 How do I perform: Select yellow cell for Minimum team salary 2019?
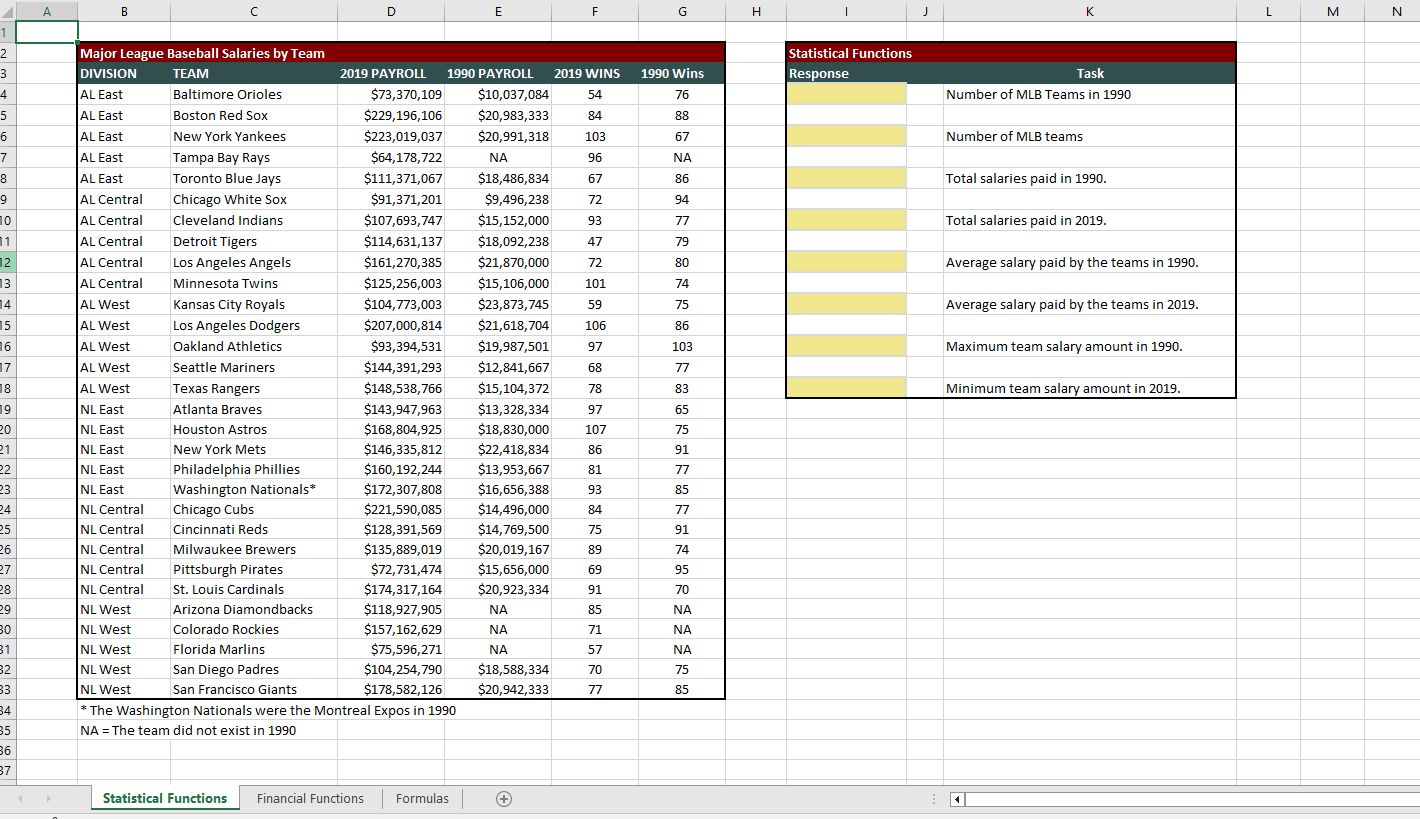846,387
